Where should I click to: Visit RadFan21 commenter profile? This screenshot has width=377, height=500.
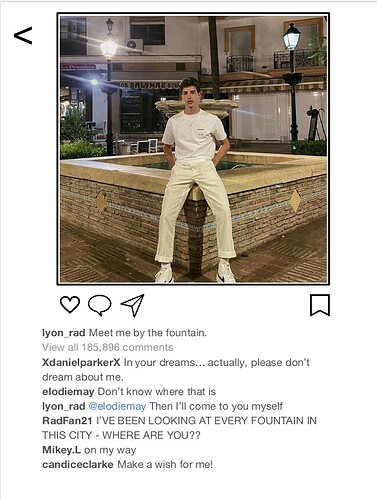tap(67, 421)
